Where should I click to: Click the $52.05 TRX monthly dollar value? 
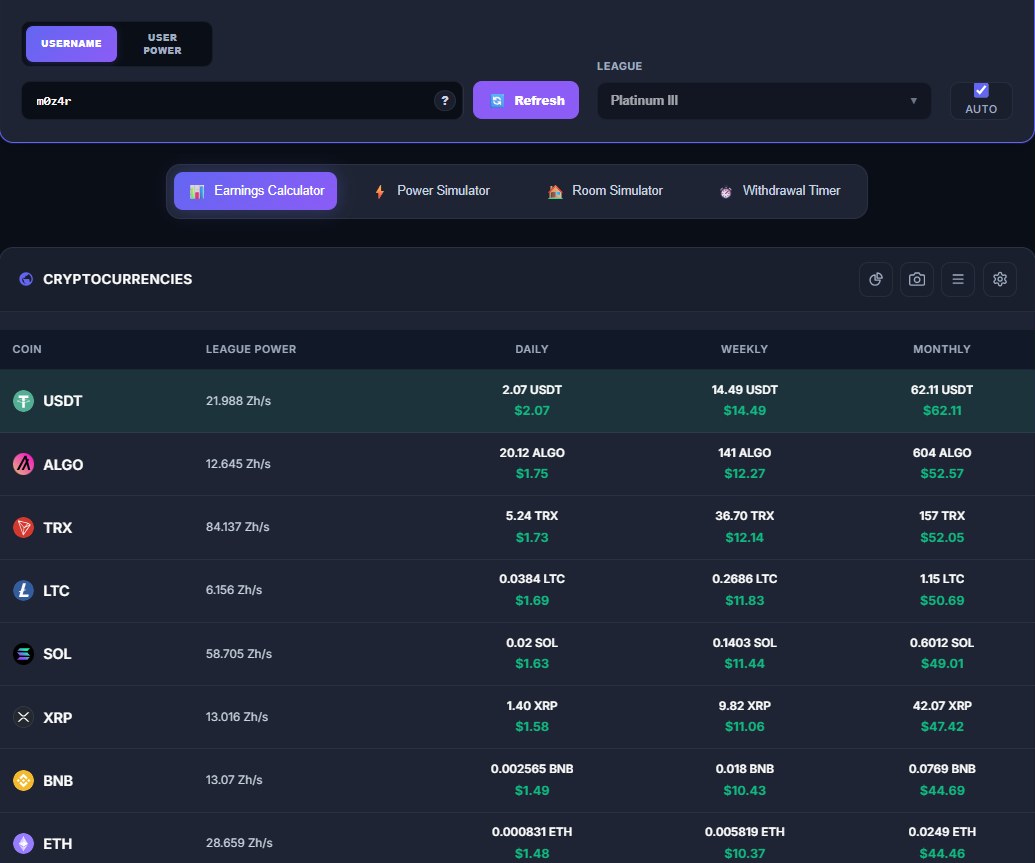[942, 537]
